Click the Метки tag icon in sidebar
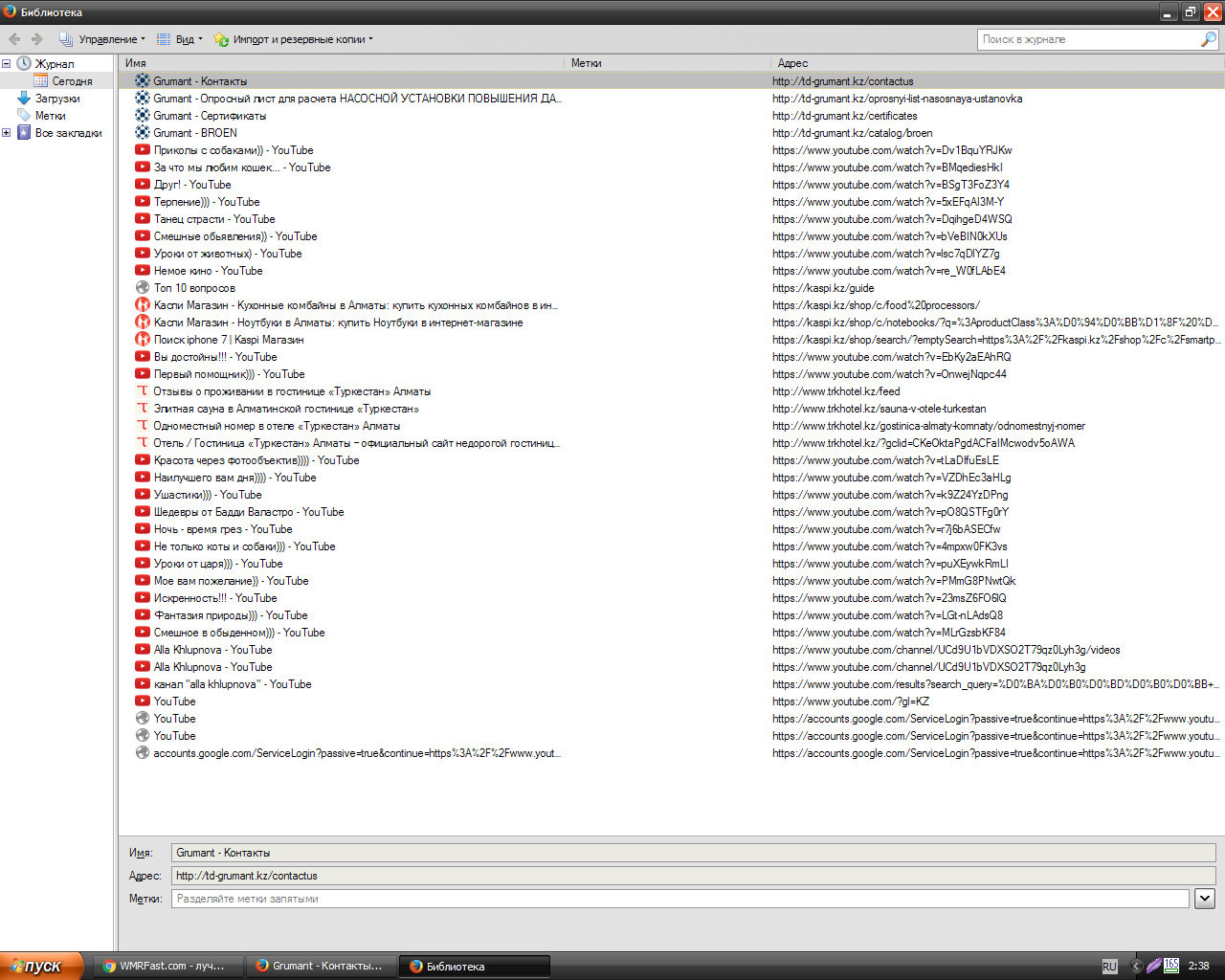This screenshot has height=980, width=1225. (24, 116)
